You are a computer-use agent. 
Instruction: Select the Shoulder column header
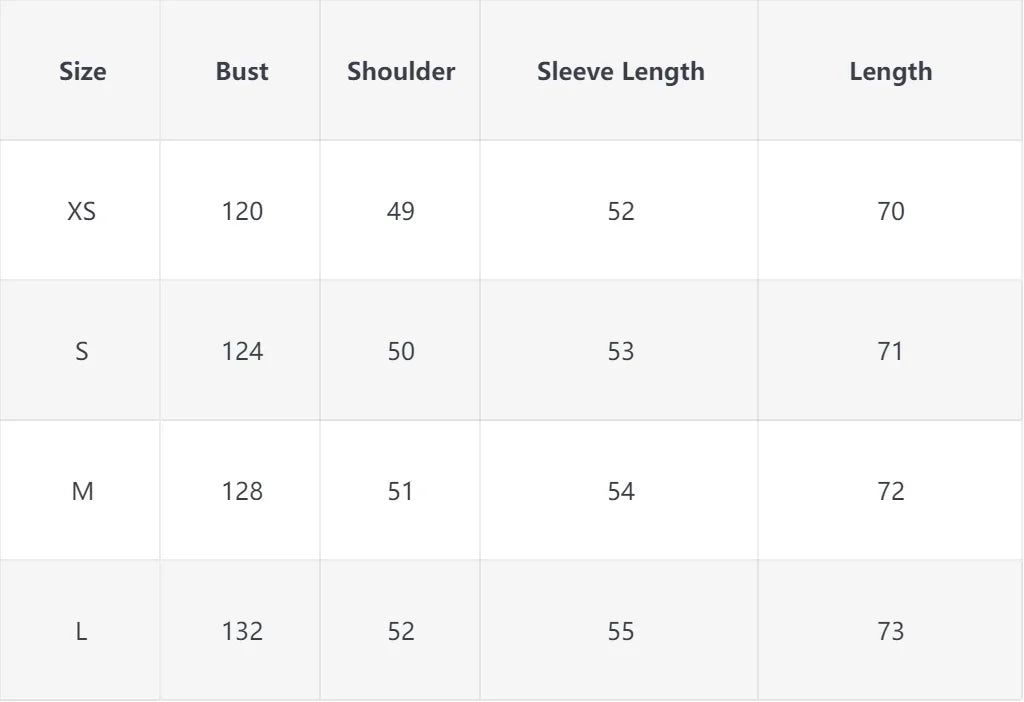(x=400, y=71)
